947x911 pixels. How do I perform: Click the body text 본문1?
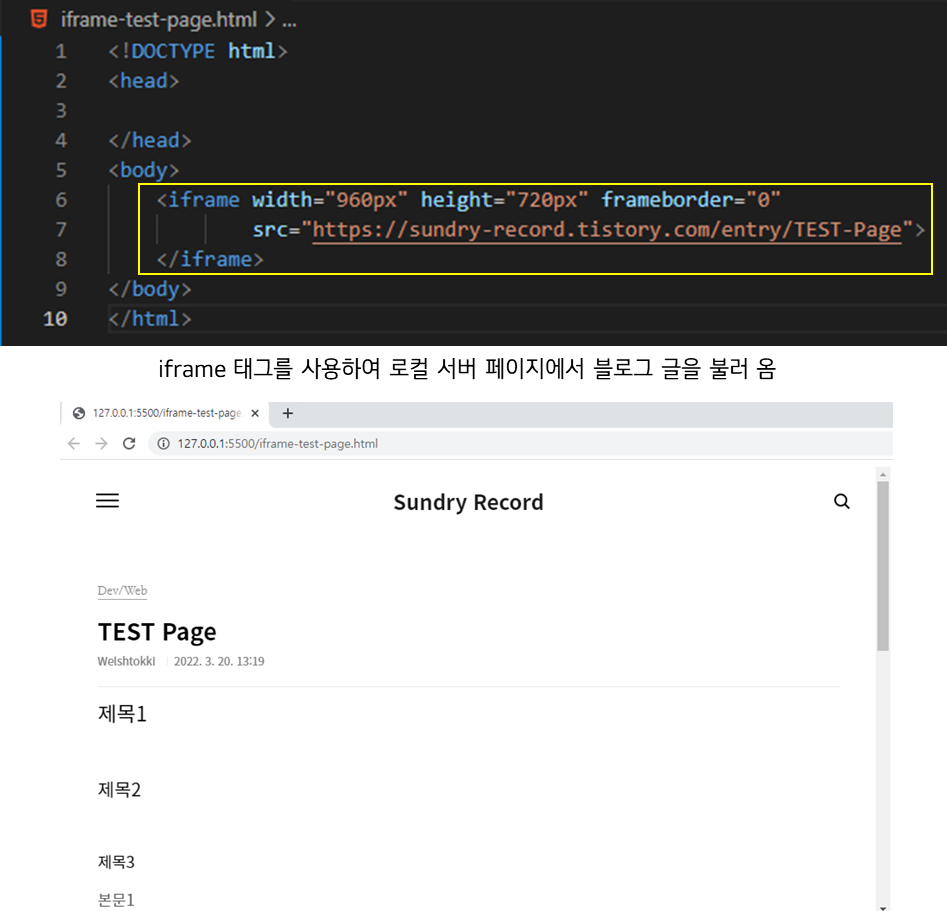coord(117,900)
